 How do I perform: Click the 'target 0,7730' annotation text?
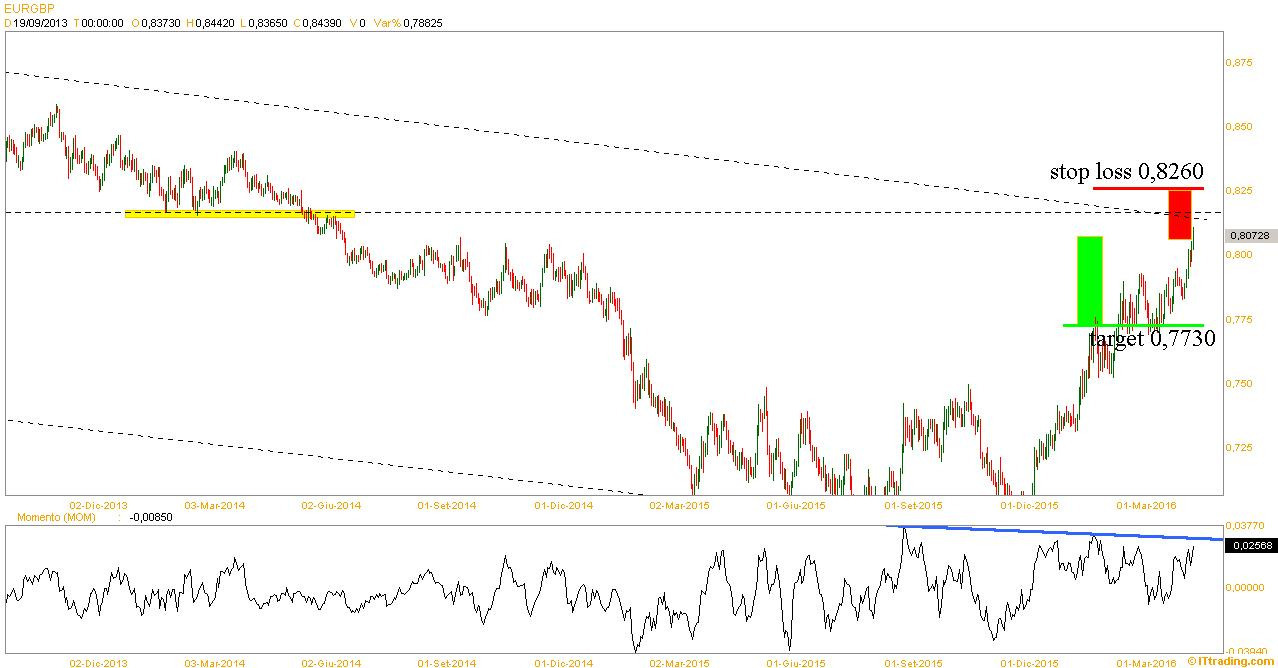pyautogui.click(x=1152, y=339)
